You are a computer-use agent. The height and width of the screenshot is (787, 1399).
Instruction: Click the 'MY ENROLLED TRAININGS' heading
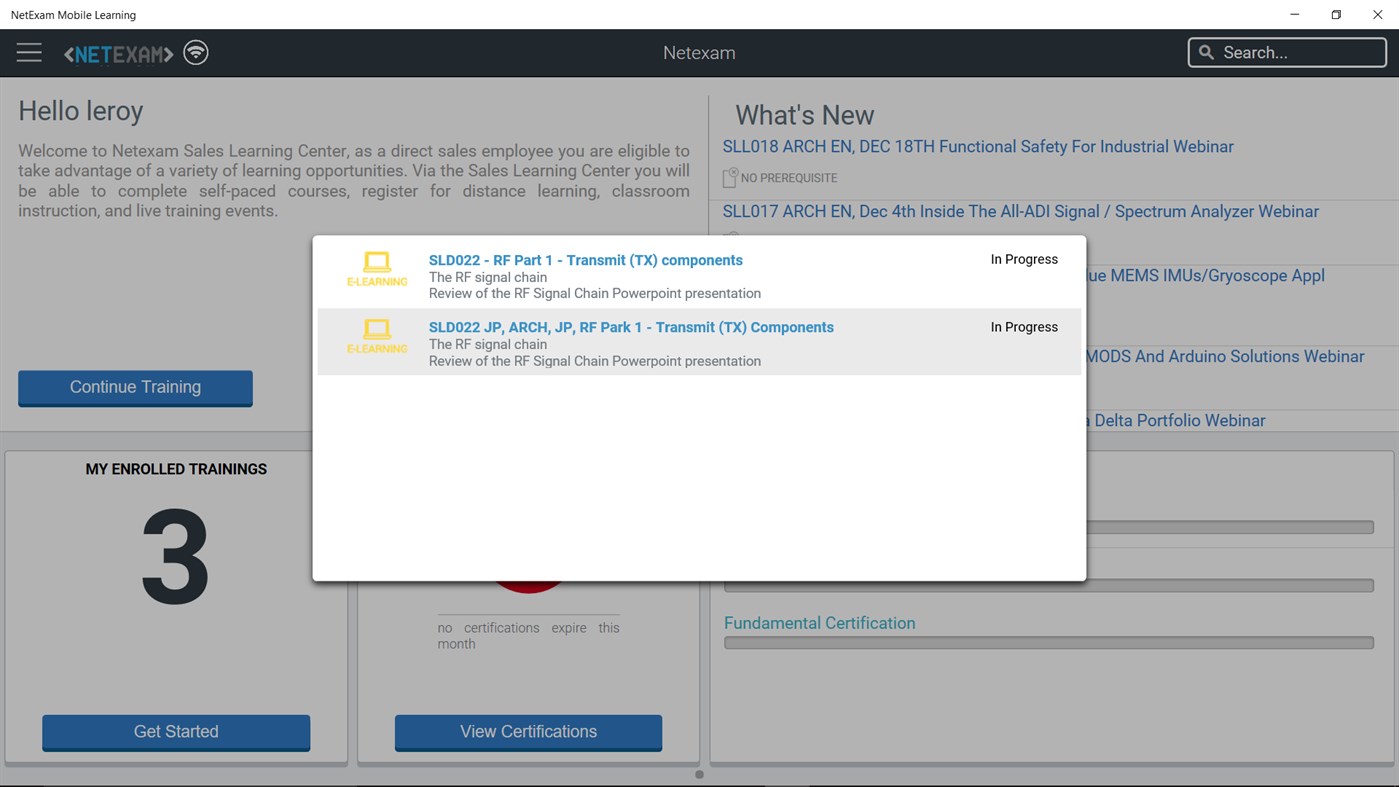(176, 469)
